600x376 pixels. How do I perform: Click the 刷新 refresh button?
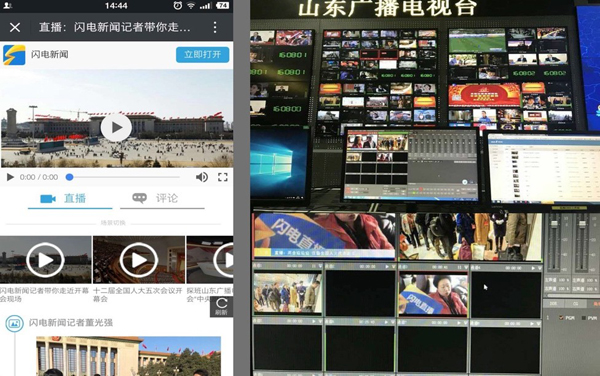(x=222, y=307)
